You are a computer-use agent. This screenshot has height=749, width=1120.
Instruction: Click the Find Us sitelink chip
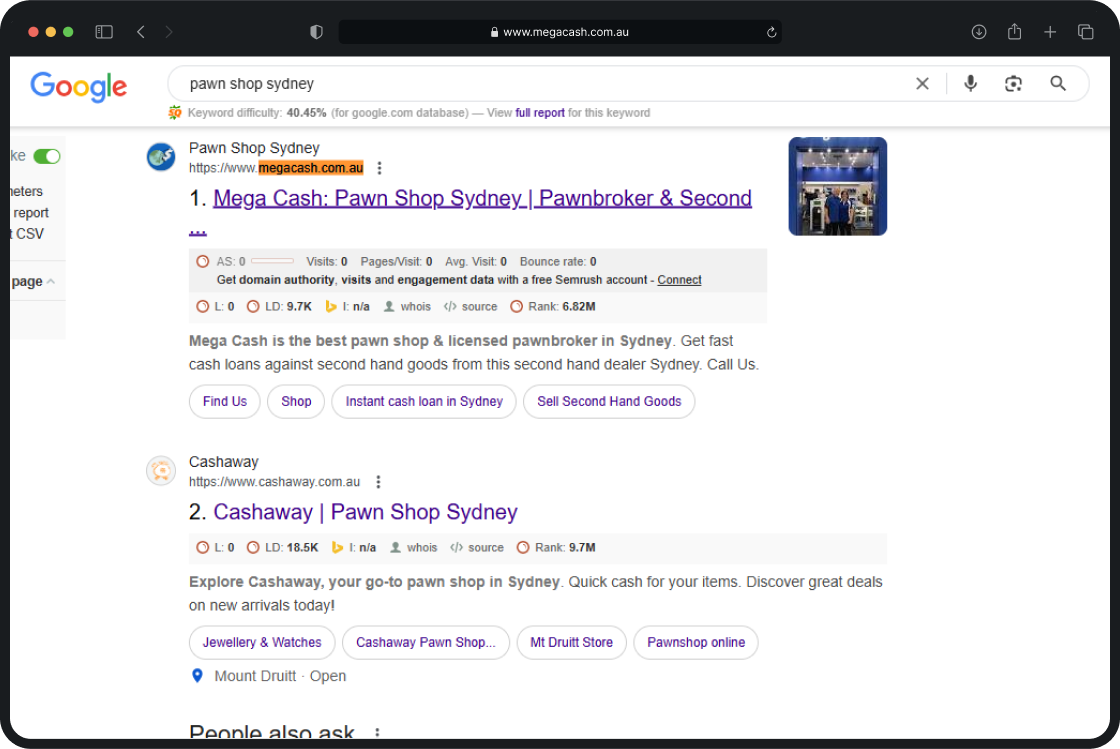[225, 401]
